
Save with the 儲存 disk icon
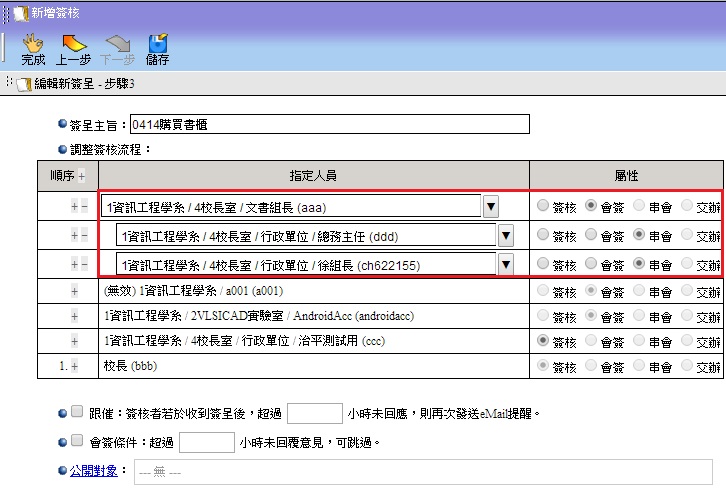[x=158, y=43]
